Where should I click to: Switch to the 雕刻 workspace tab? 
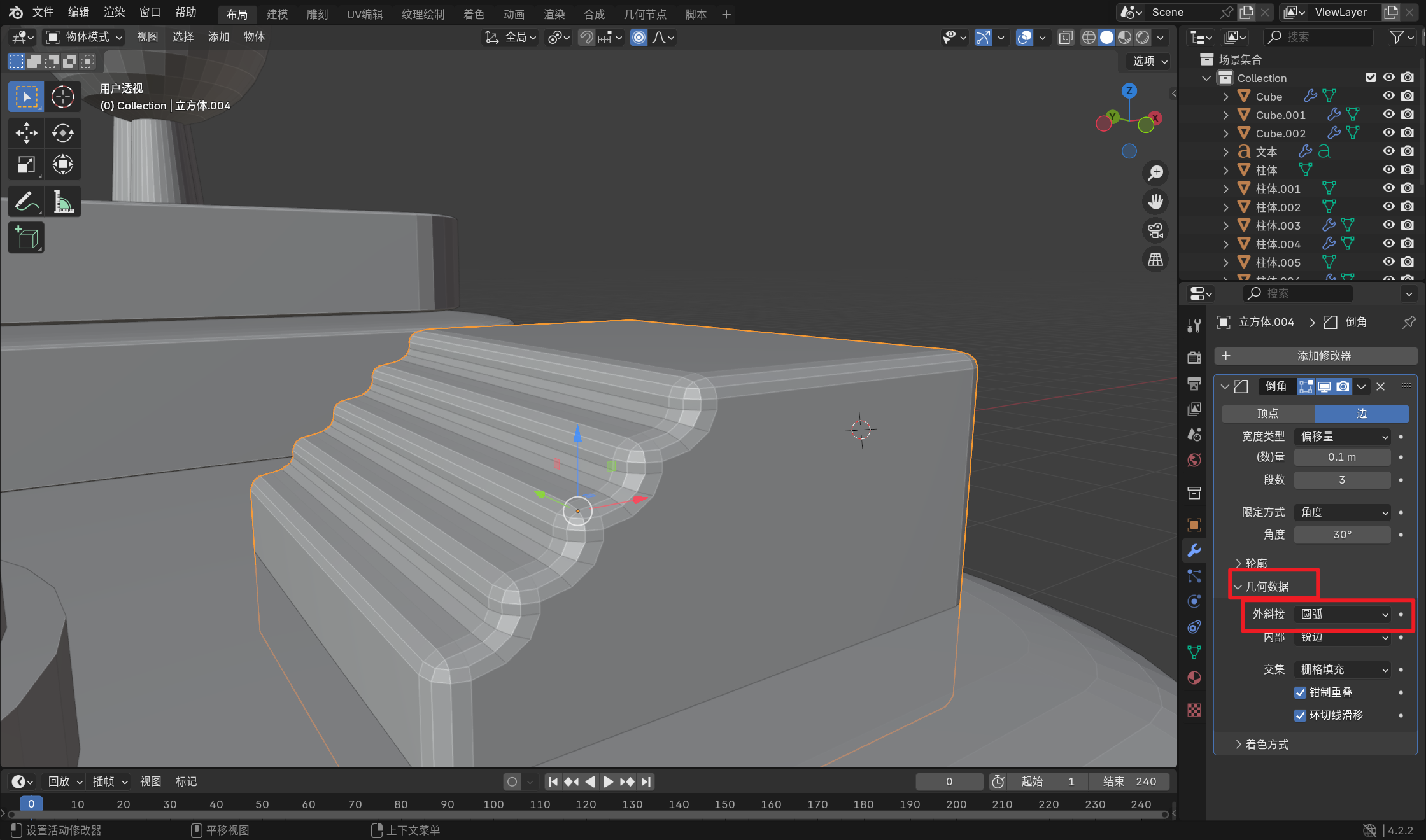tap(317, 14)
